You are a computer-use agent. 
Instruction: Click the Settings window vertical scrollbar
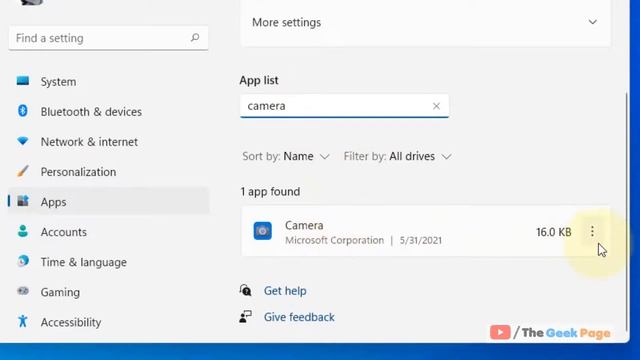pos(627,212)
